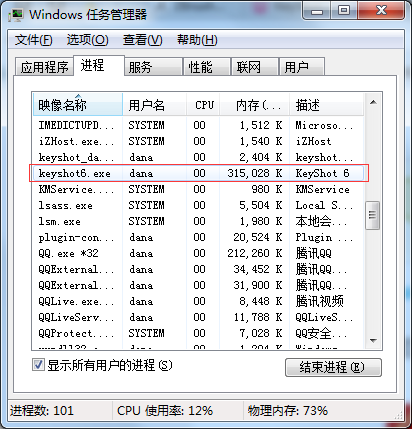Open the 文件(F) menu
Screen dimensions: 412x429
click(x=33, y=40)
